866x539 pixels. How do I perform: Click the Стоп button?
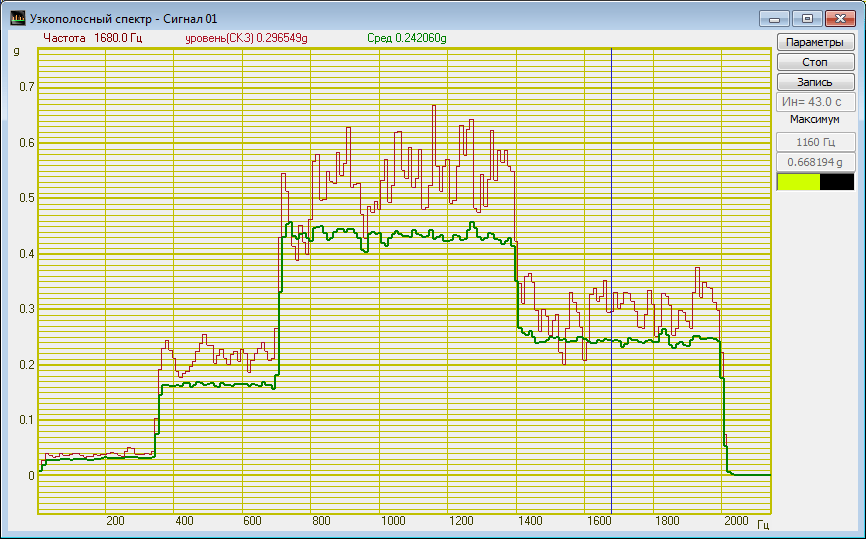(815, 62)
